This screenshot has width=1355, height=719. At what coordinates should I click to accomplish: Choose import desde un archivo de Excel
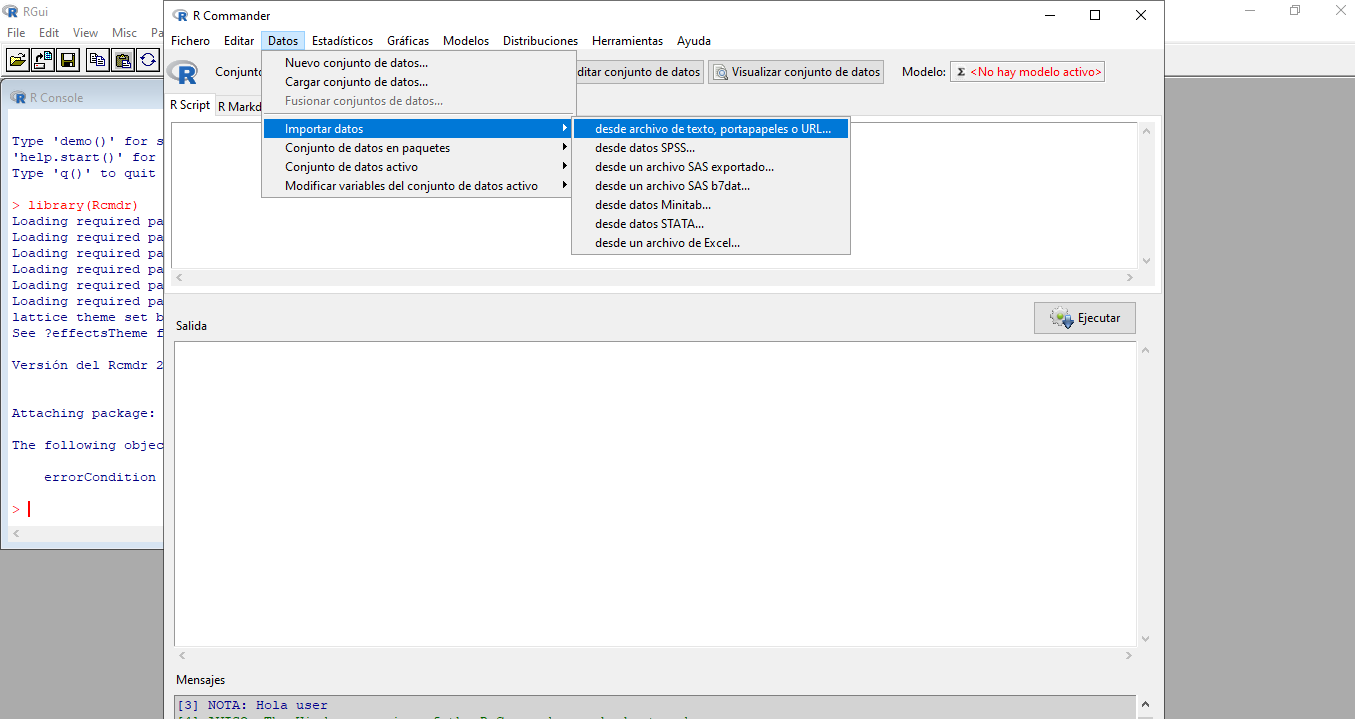[x=667, y=243]
